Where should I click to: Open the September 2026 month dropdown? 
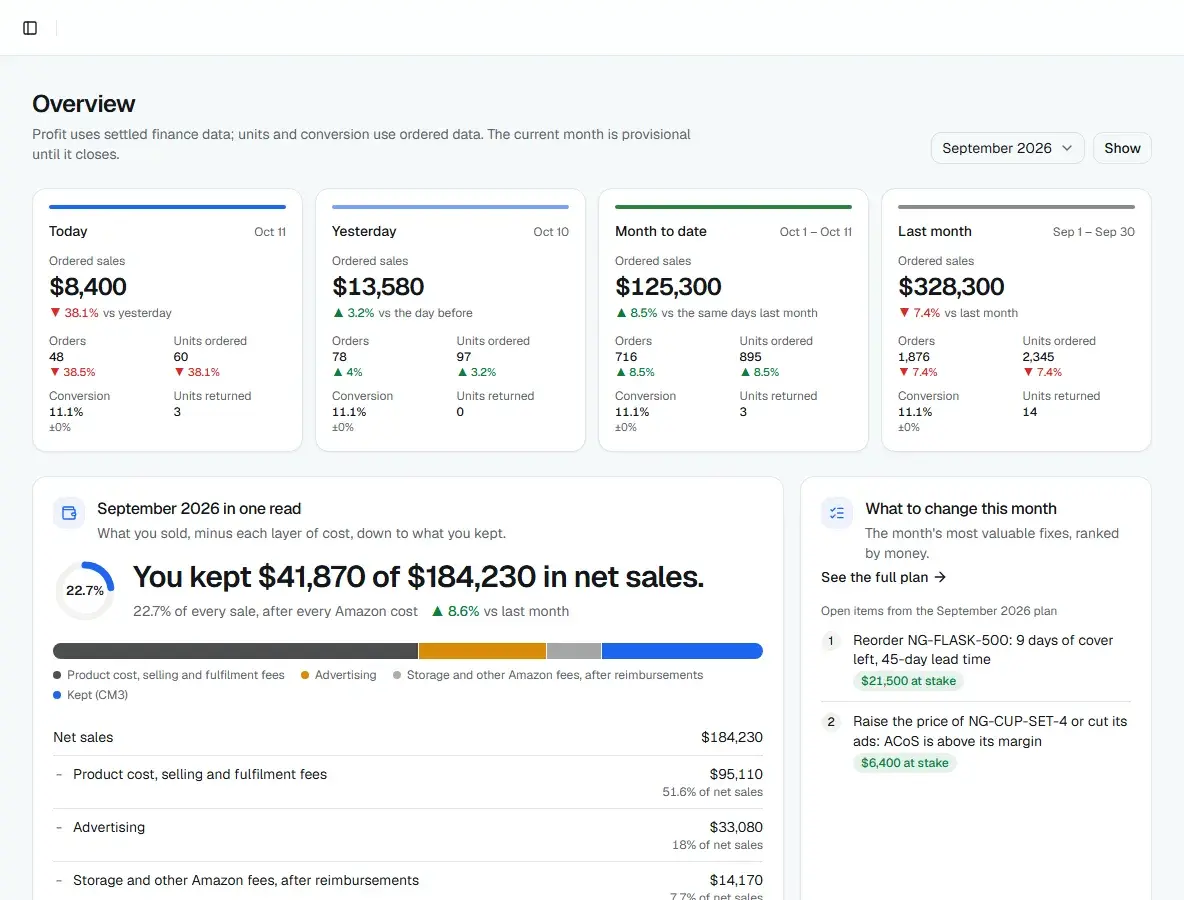click(x=1007, y=148)
